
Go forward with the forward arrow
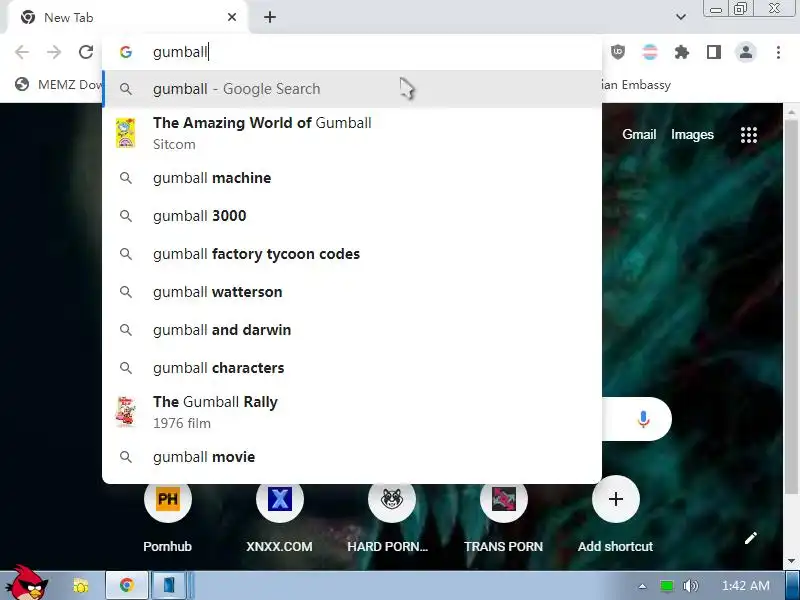tap(54, 52)
